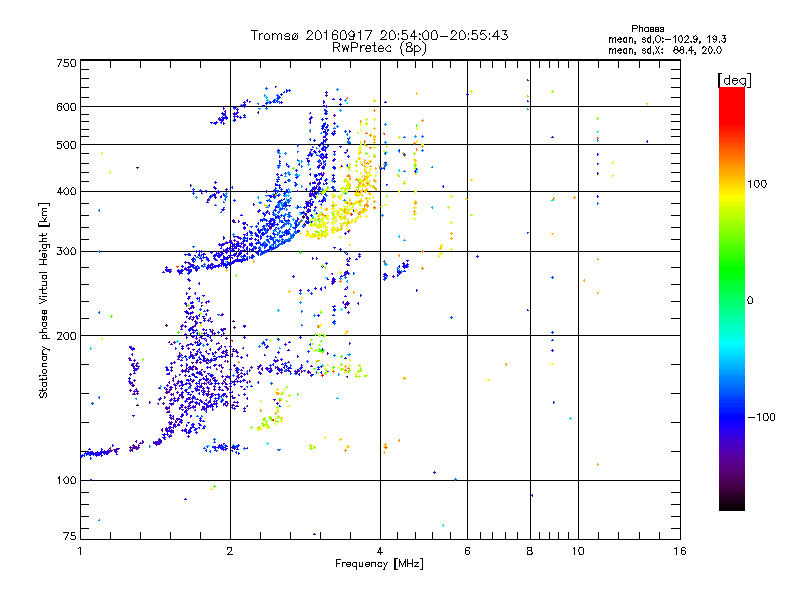The image size is (800, 600).
Task: Click the y-axis value '500'
Action: point(67,145)
